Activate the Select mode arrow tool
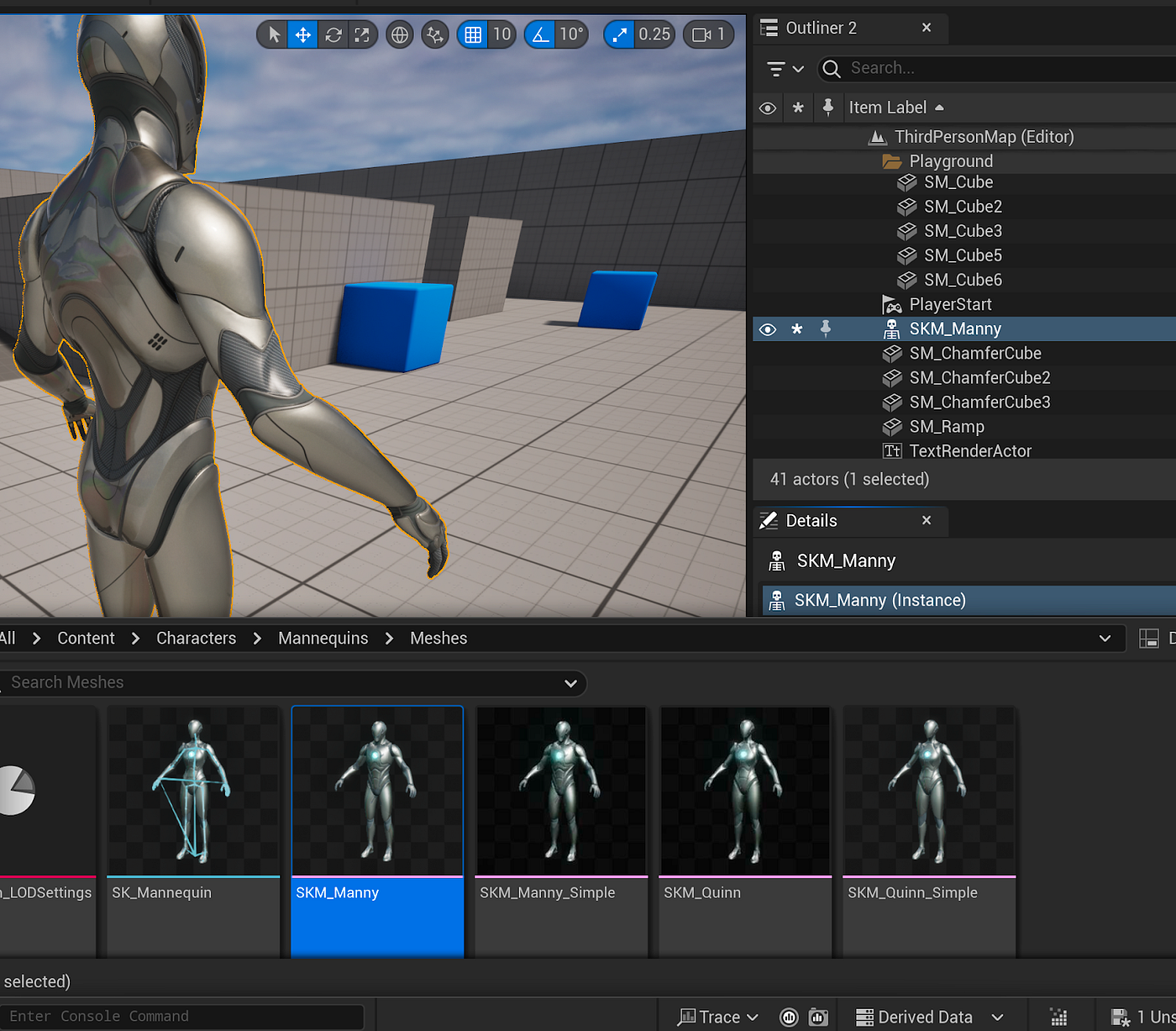This screenshot has height=1031, width=1176. coord(273,34)
